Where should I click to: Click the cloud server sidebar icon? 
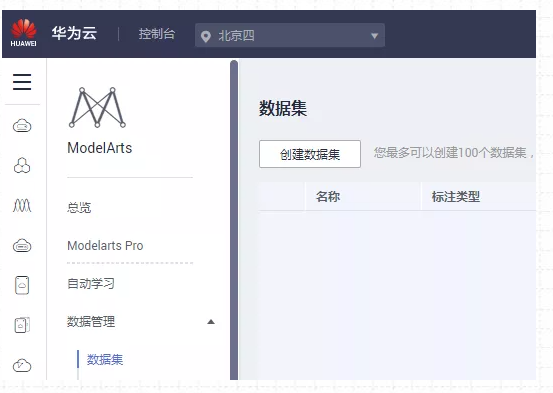(x=22, y=126)
